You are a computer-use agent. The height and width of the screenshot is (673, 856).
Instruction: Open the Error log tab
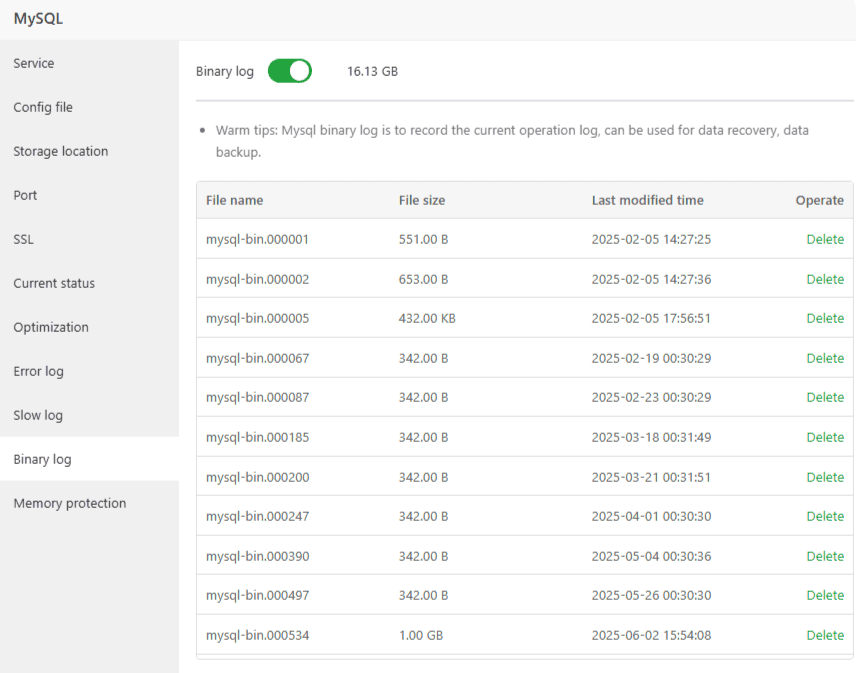pos(38,371)
